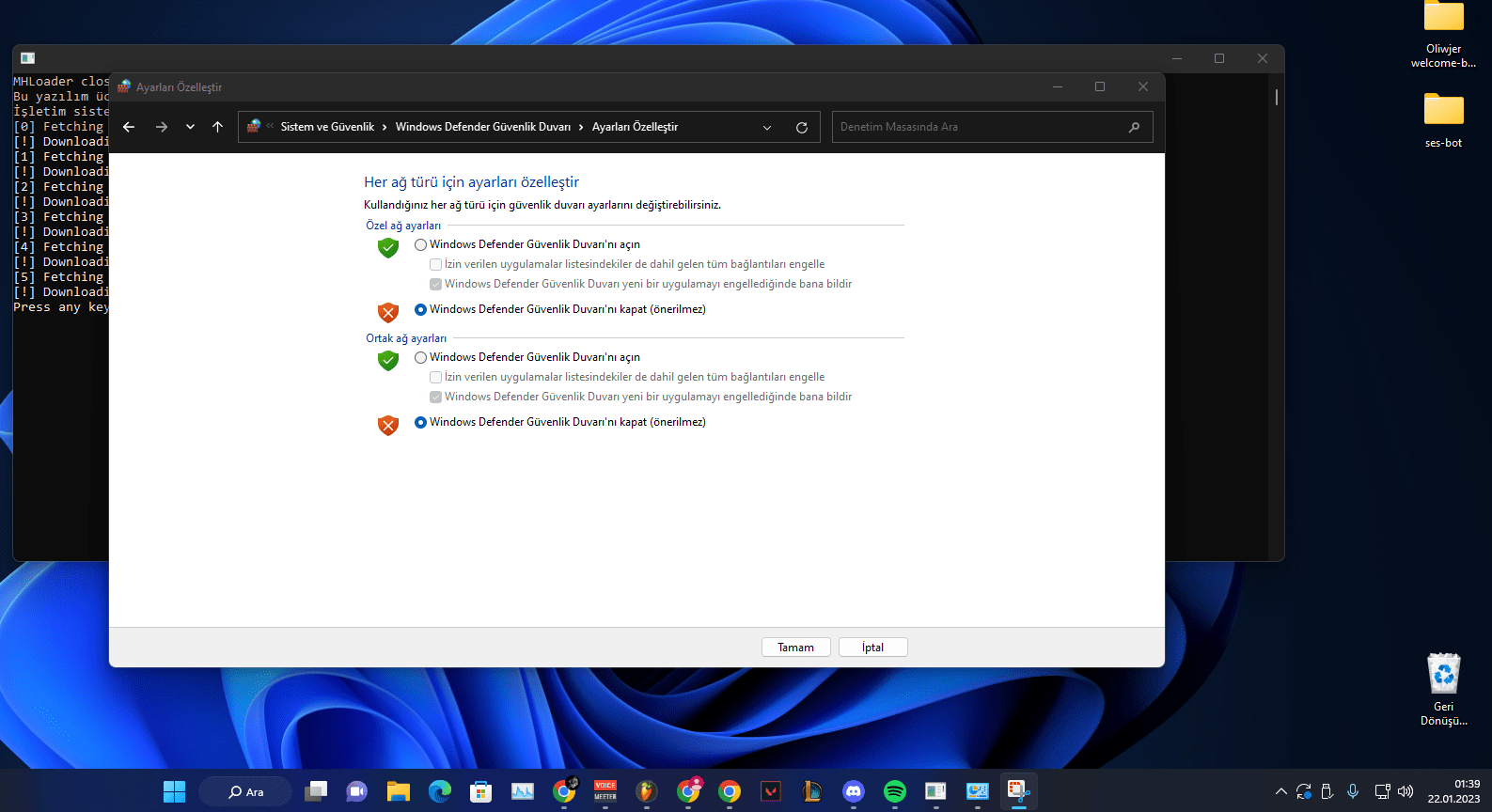Open Teams Chat from the taskbar
Screen dimensions: 1492x812
click(357, 791)
